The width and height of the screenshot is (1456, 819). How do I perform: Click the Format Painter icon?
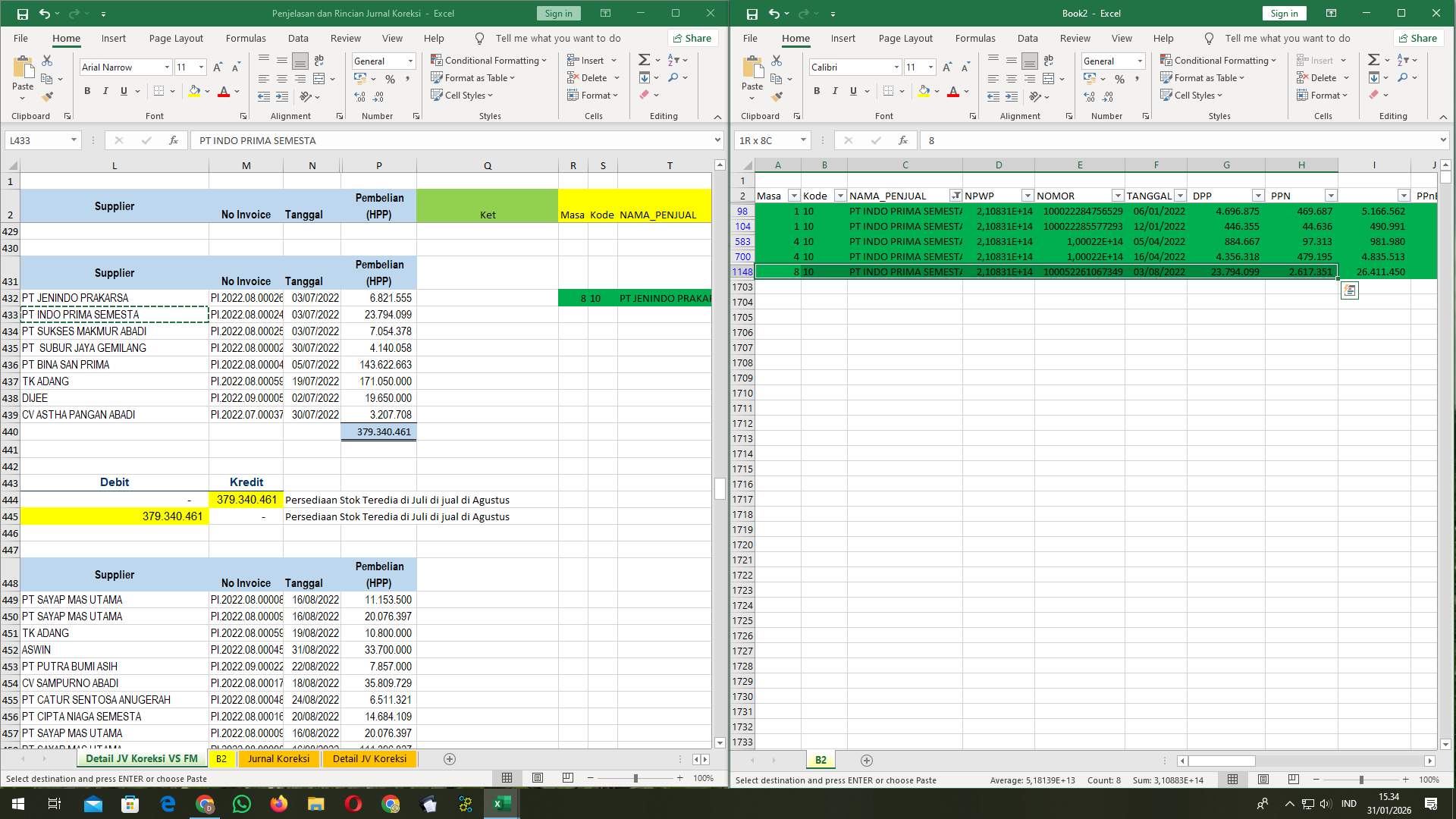(48, 96)
